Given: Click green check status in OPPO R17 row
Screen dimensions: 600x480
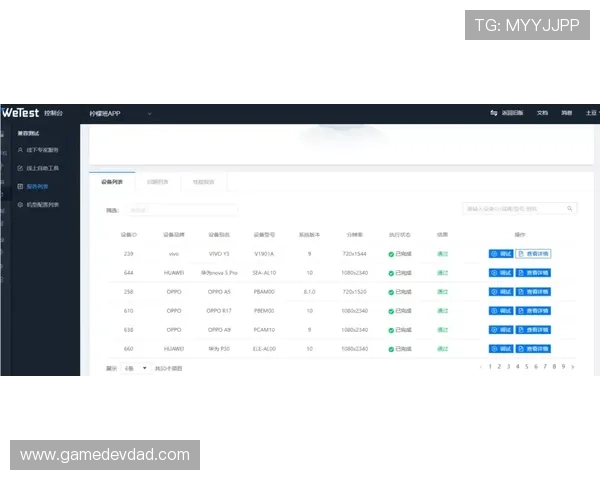Looking at the screenshot, I should tap(391, 311).
